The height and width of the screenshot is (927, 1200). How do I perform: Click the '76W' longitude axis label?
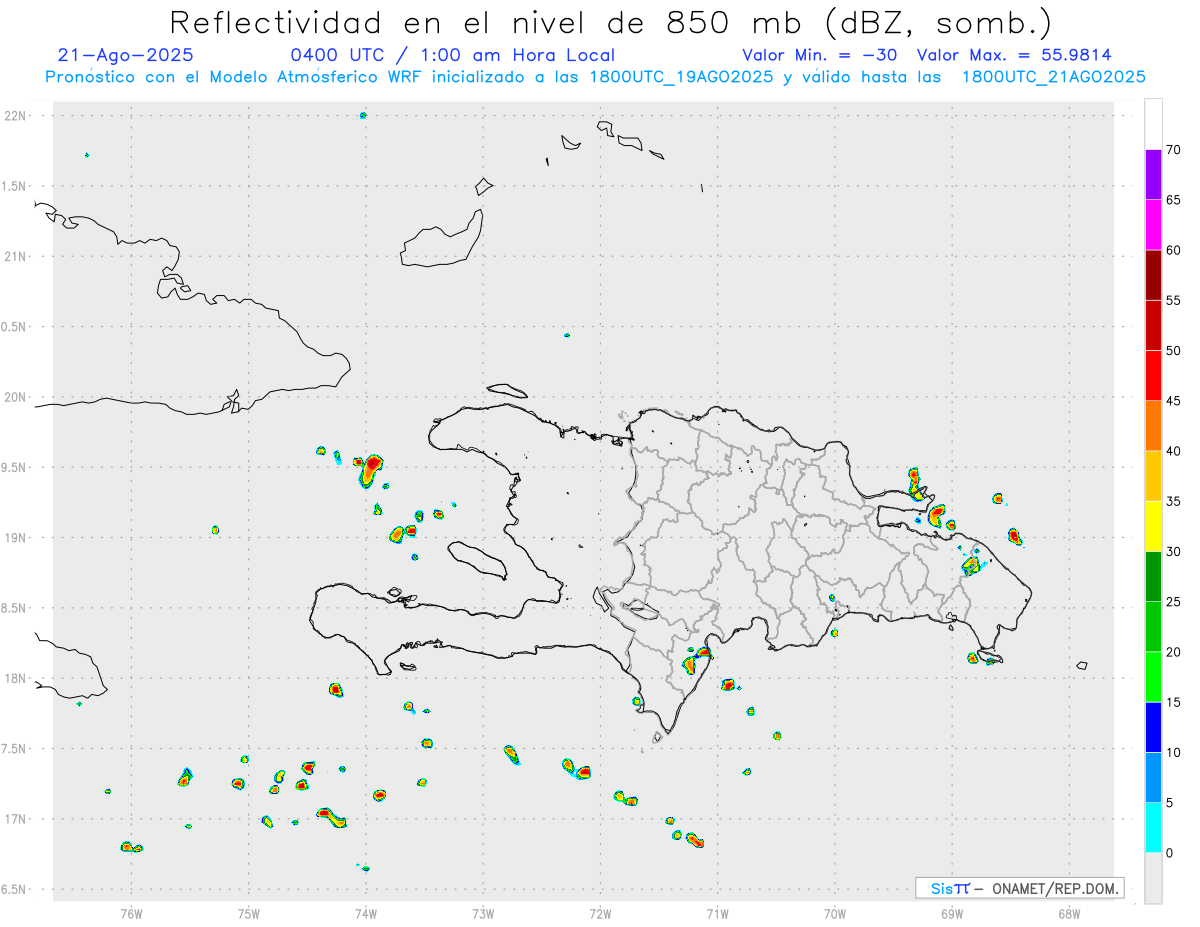click(x=131, y=913)
